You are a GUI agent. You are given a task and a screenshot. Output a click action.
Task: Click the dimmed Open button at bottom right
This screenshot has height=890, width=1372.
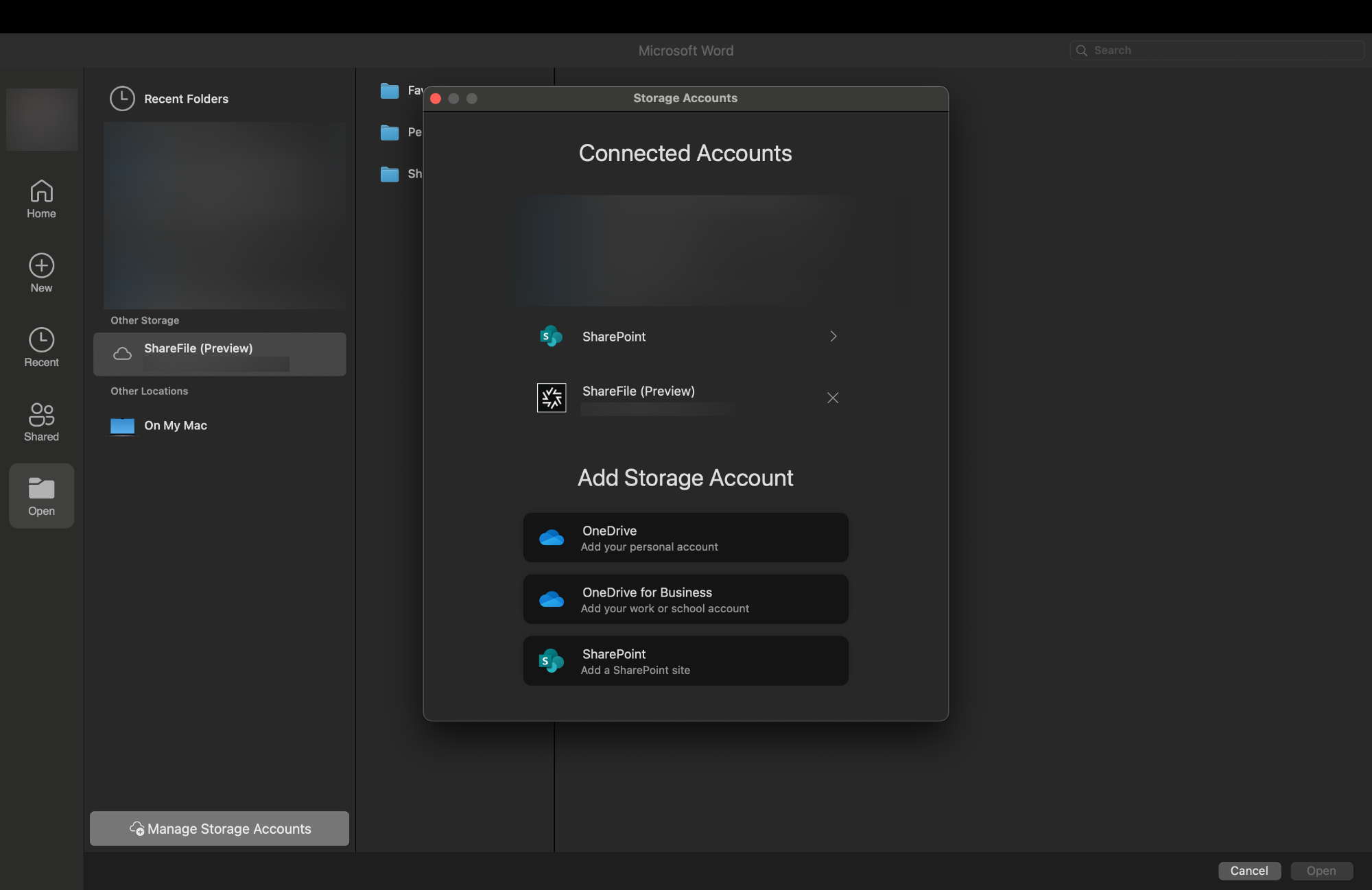[1321, 871]
